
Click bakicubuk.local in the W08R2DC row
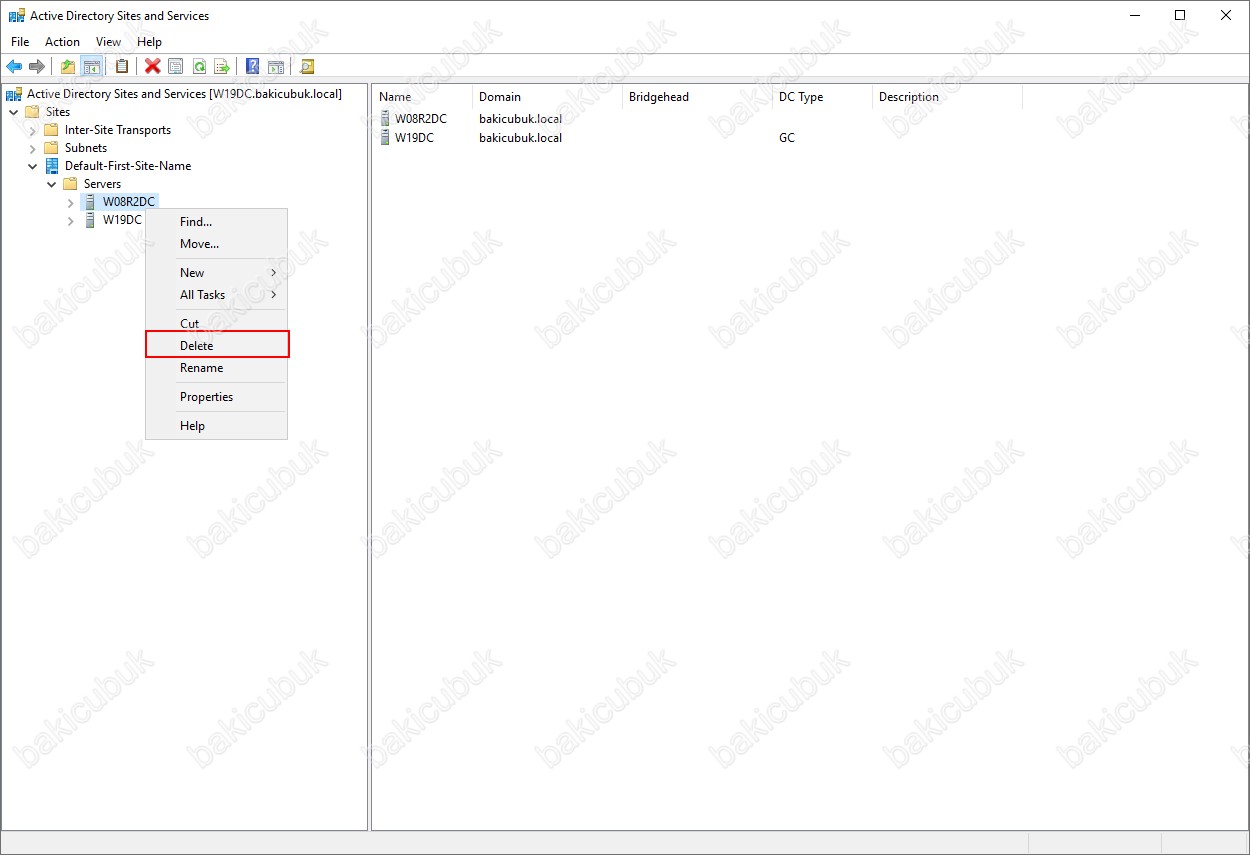pyautogui.click(x=520, y=119)
